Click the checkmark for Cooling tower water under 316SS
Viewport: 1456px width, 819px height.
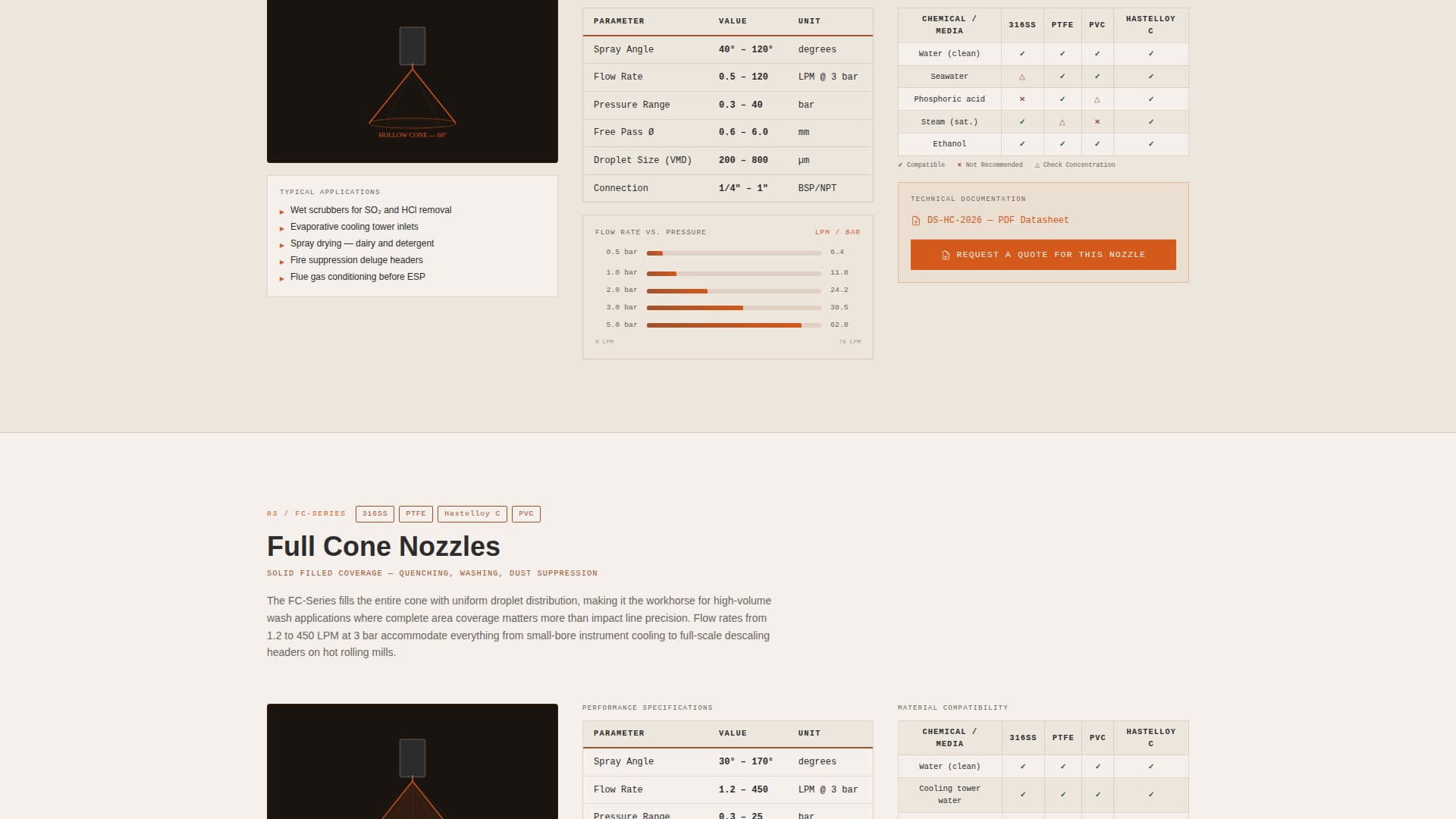pyautogui.click(x=1023, y=795)
